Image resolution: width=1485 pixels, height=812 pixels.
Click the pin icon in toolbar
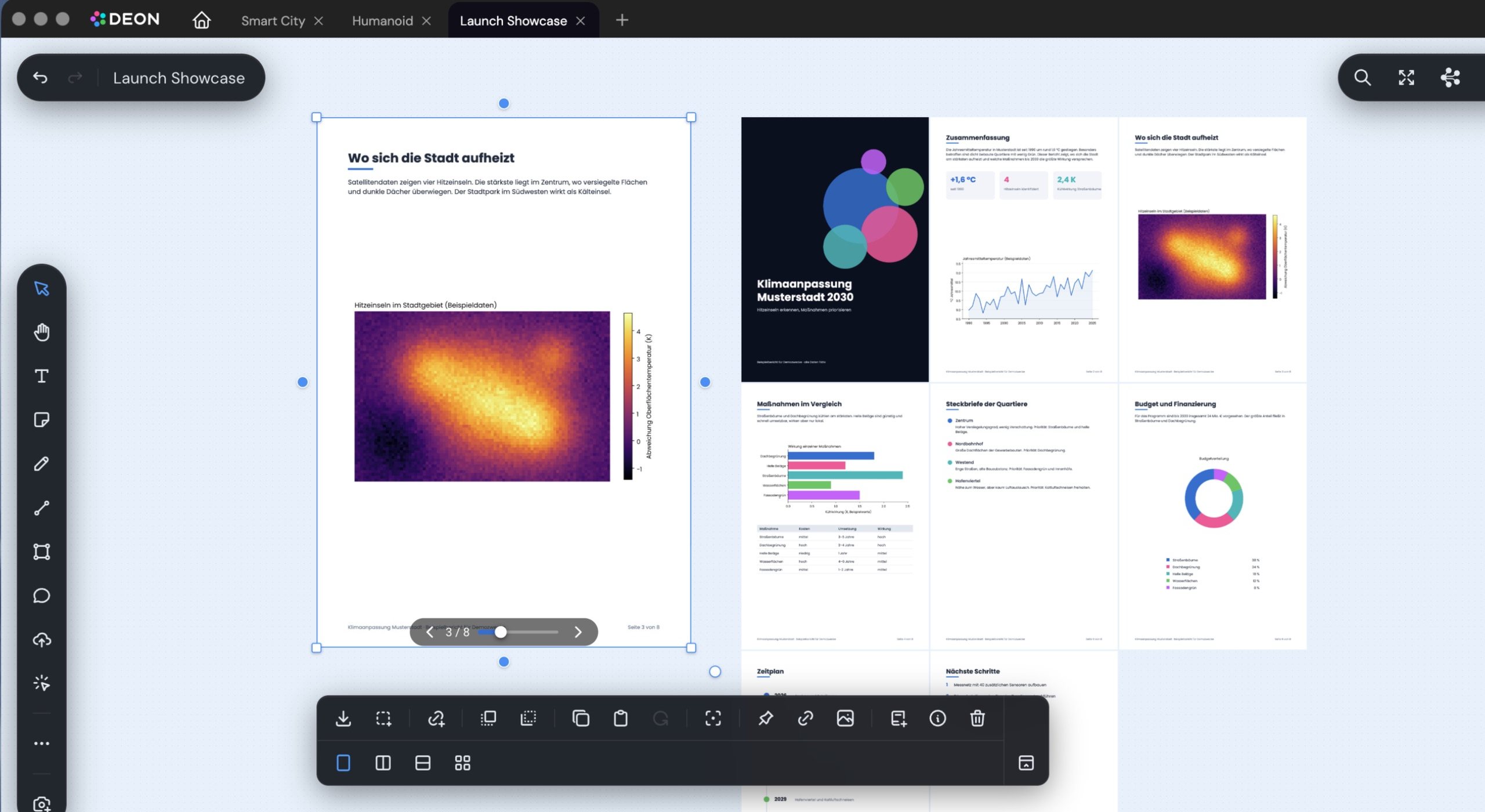tap(765, 718)
